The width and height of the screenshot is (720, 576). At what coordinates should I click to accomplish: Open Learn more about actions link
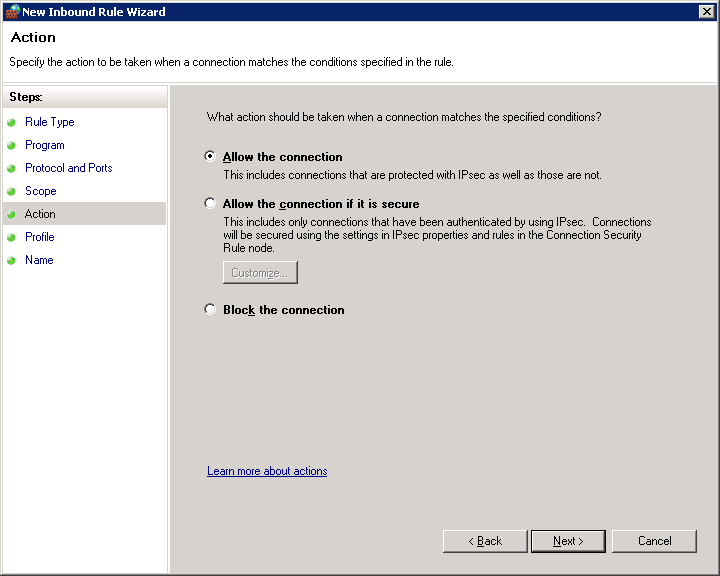(267, 471)
